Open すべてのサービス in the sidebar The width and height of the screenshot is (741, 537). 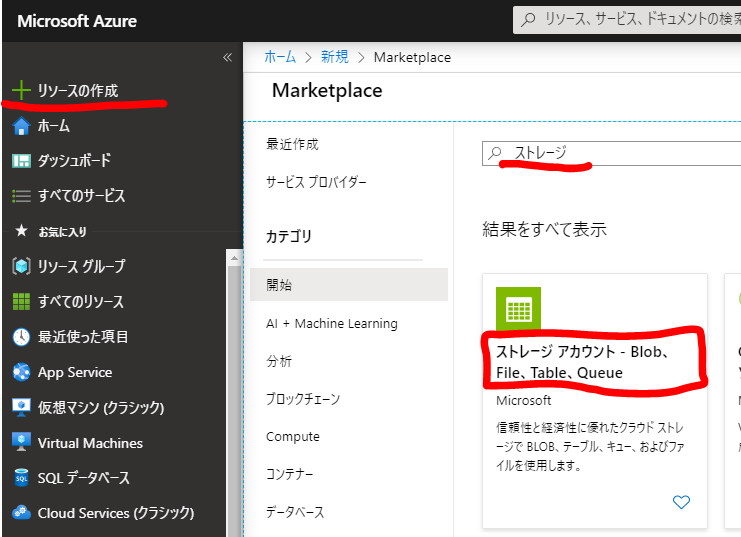(82, 196)
